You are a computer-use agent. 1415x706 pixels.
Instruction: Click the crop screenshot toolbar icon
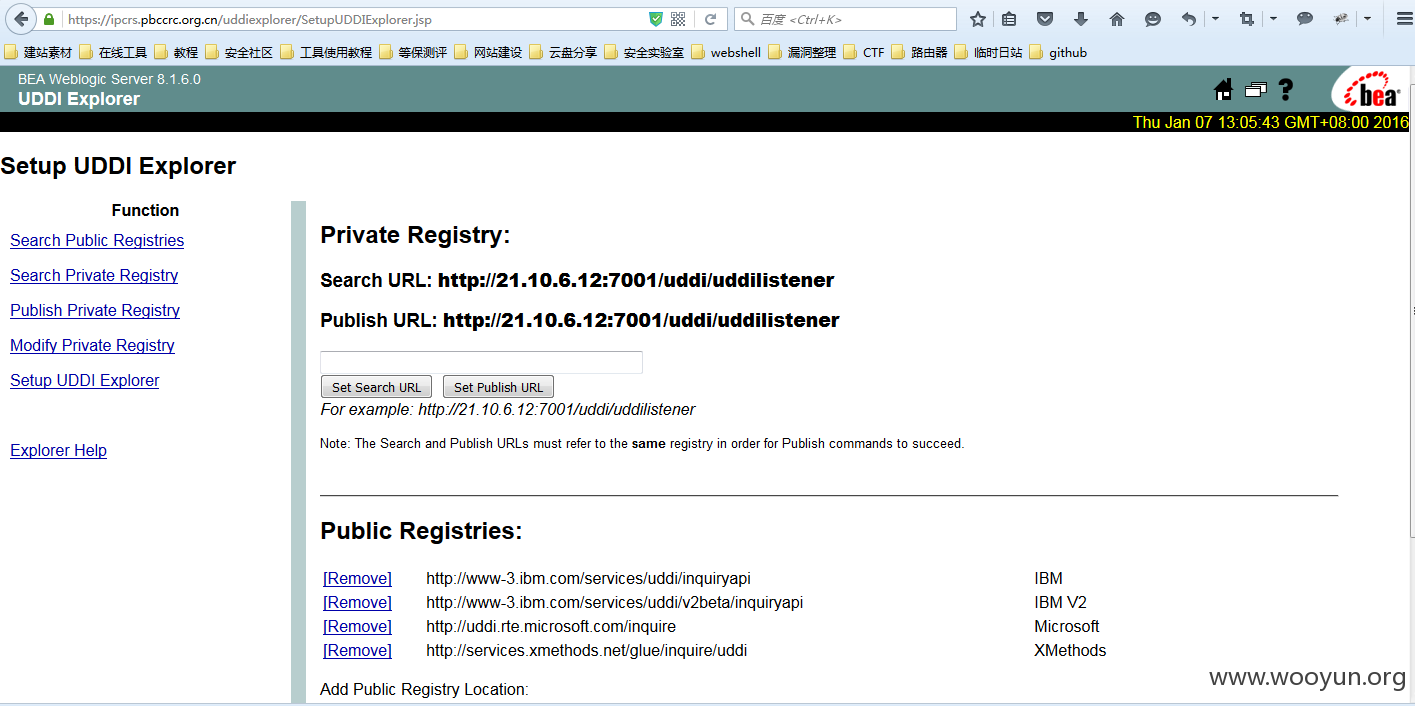tap(1246, 19)
